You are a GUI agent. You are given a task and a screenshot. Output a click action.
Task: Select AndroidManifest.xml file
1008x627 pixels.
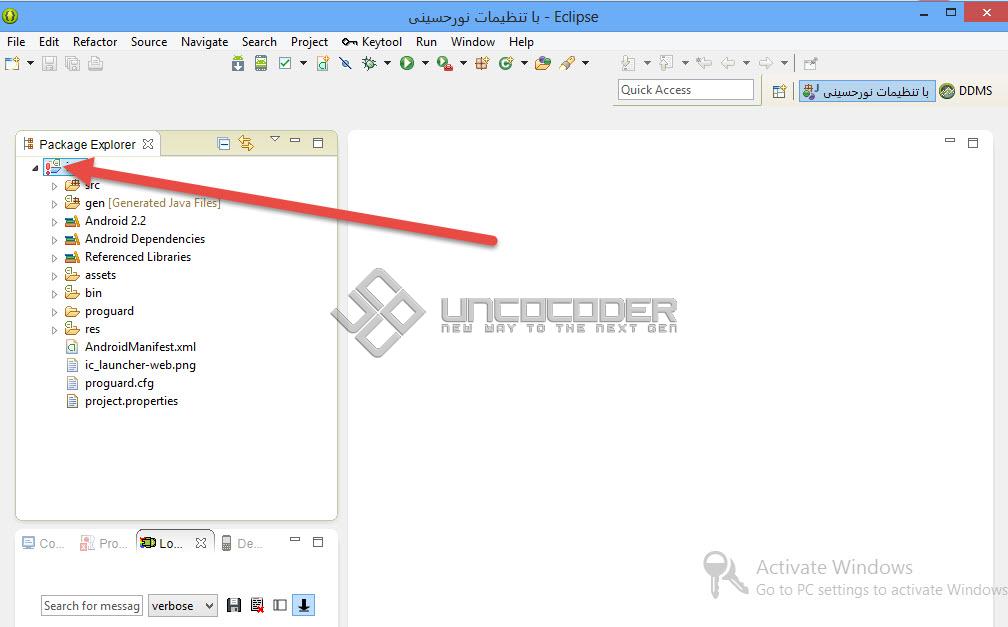(x=140, y=347)
